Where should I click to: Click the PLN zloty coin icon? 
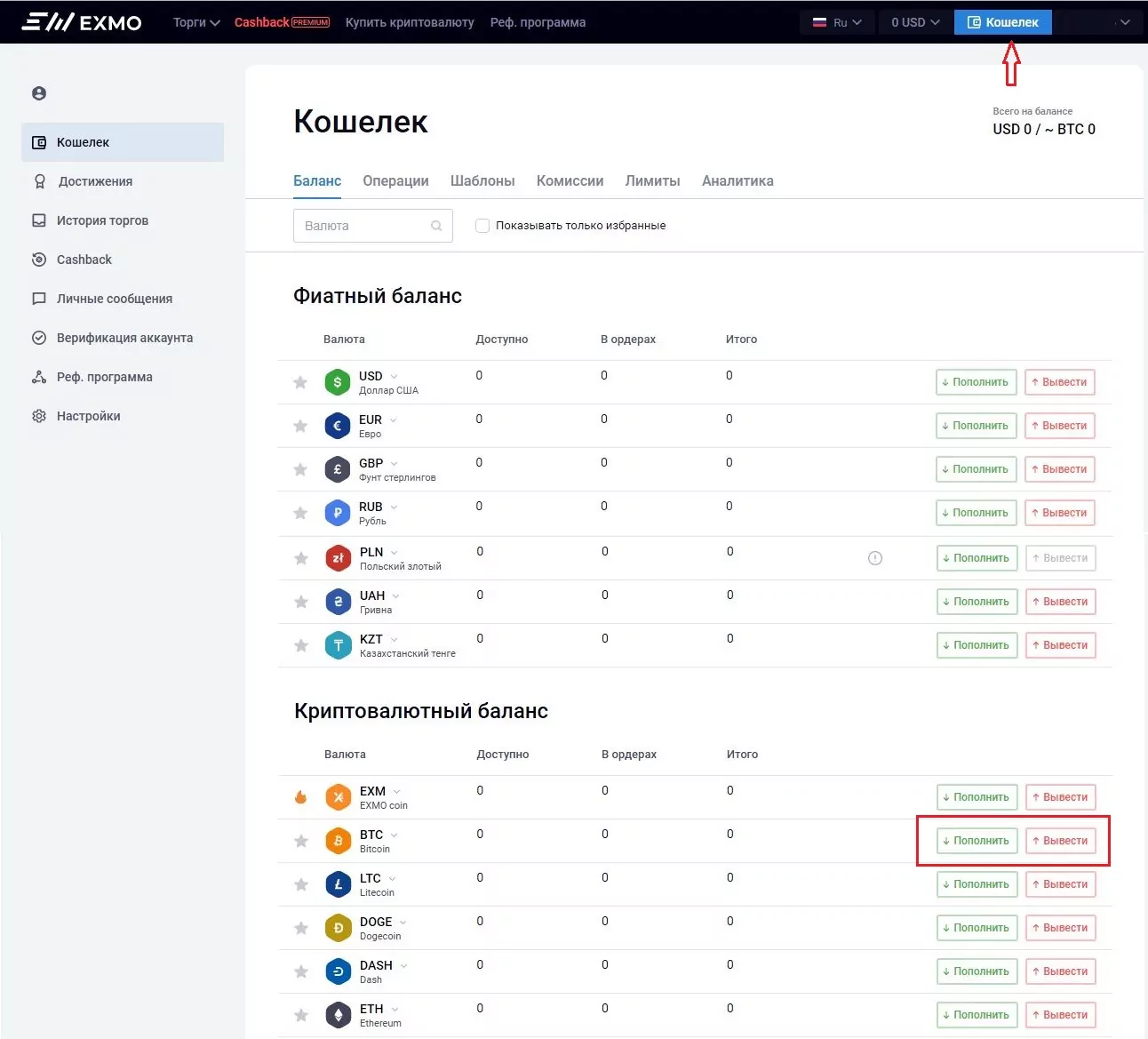coord(338,558)
